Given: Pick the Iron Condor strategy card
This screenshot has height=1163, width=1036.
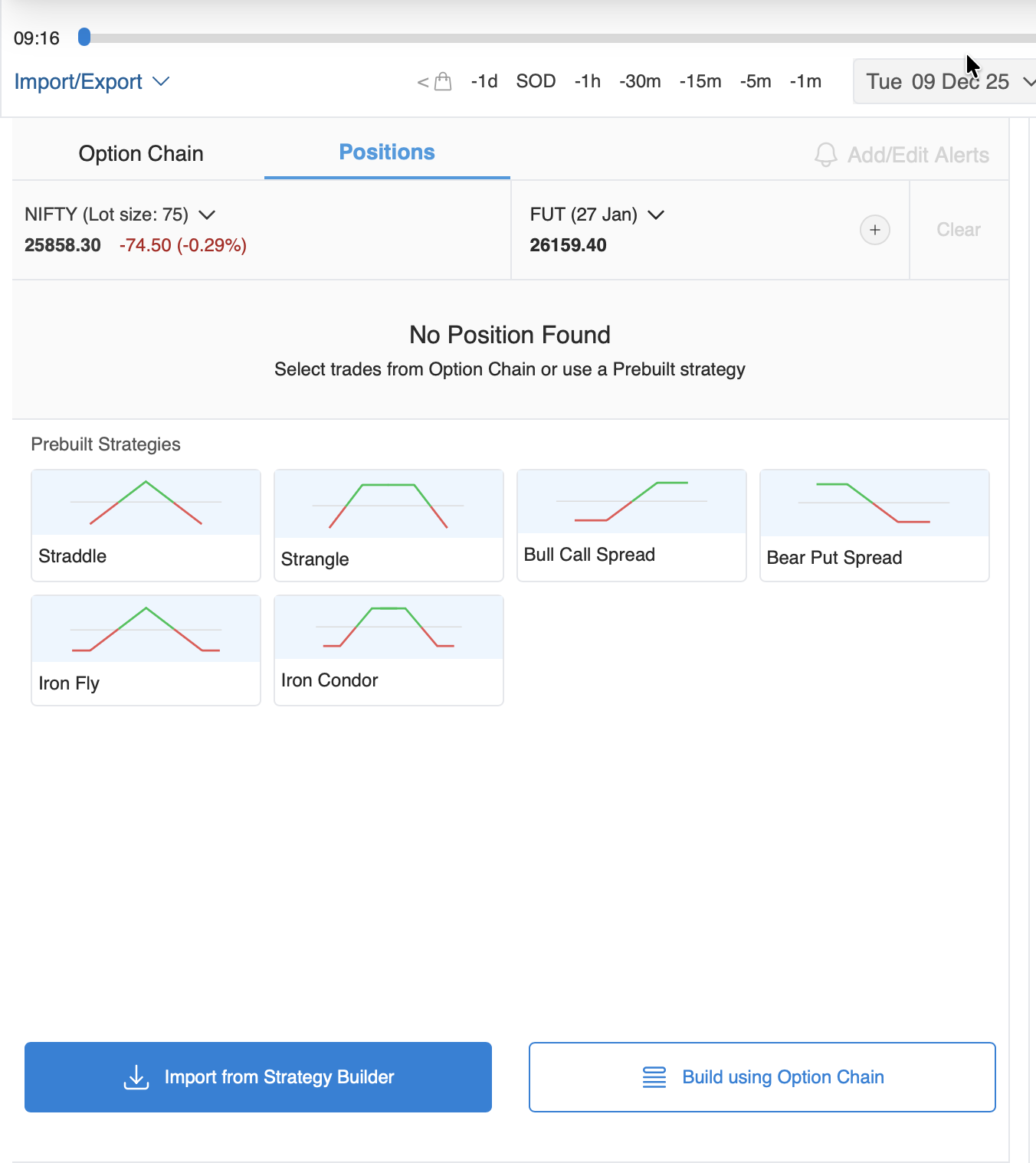Looking at the screenshot, I should click(x=388, y=650).
